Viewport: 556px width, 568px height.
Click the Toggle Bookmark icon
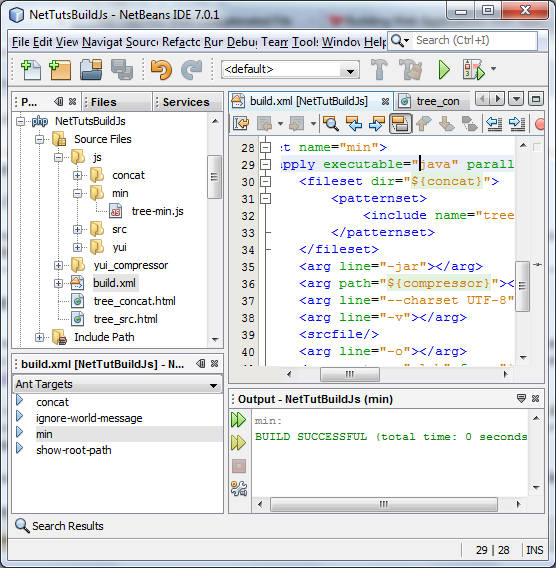(x=469, y=124)
